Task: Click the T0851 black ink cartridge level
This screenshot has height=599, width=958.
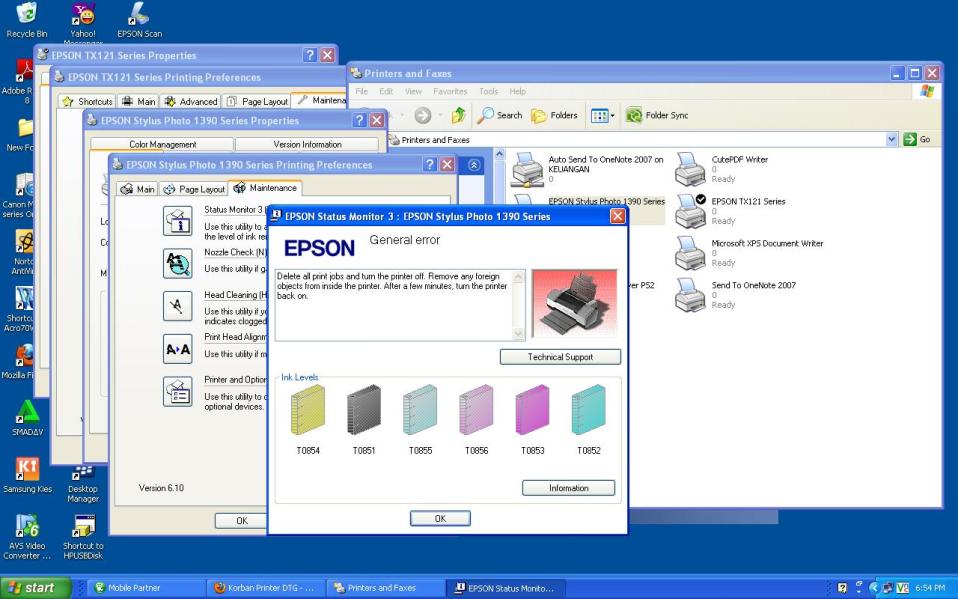Action: [364, 410]
